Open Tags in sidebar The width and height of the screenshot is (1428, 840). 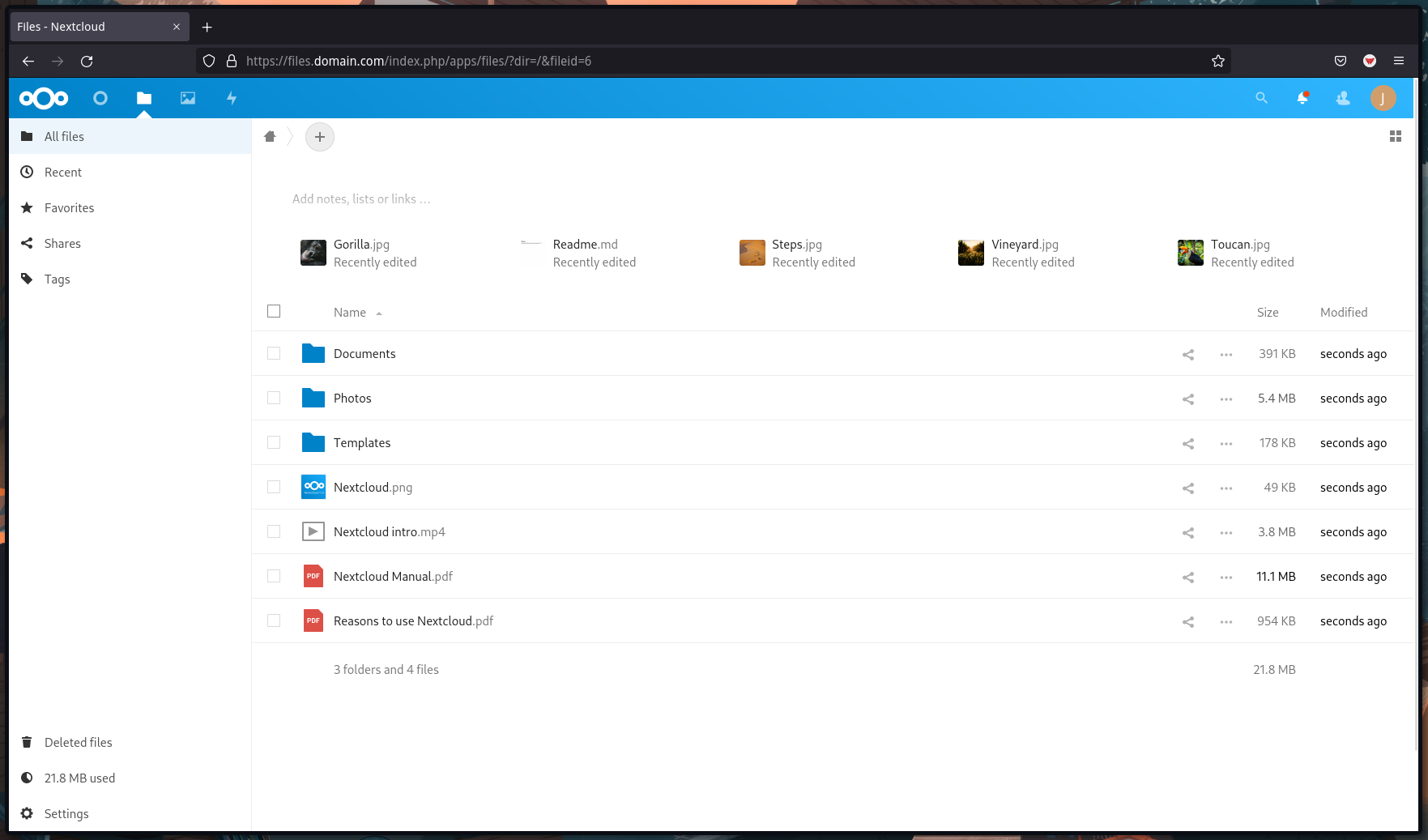pyautogui.click(x=130, y=279)
